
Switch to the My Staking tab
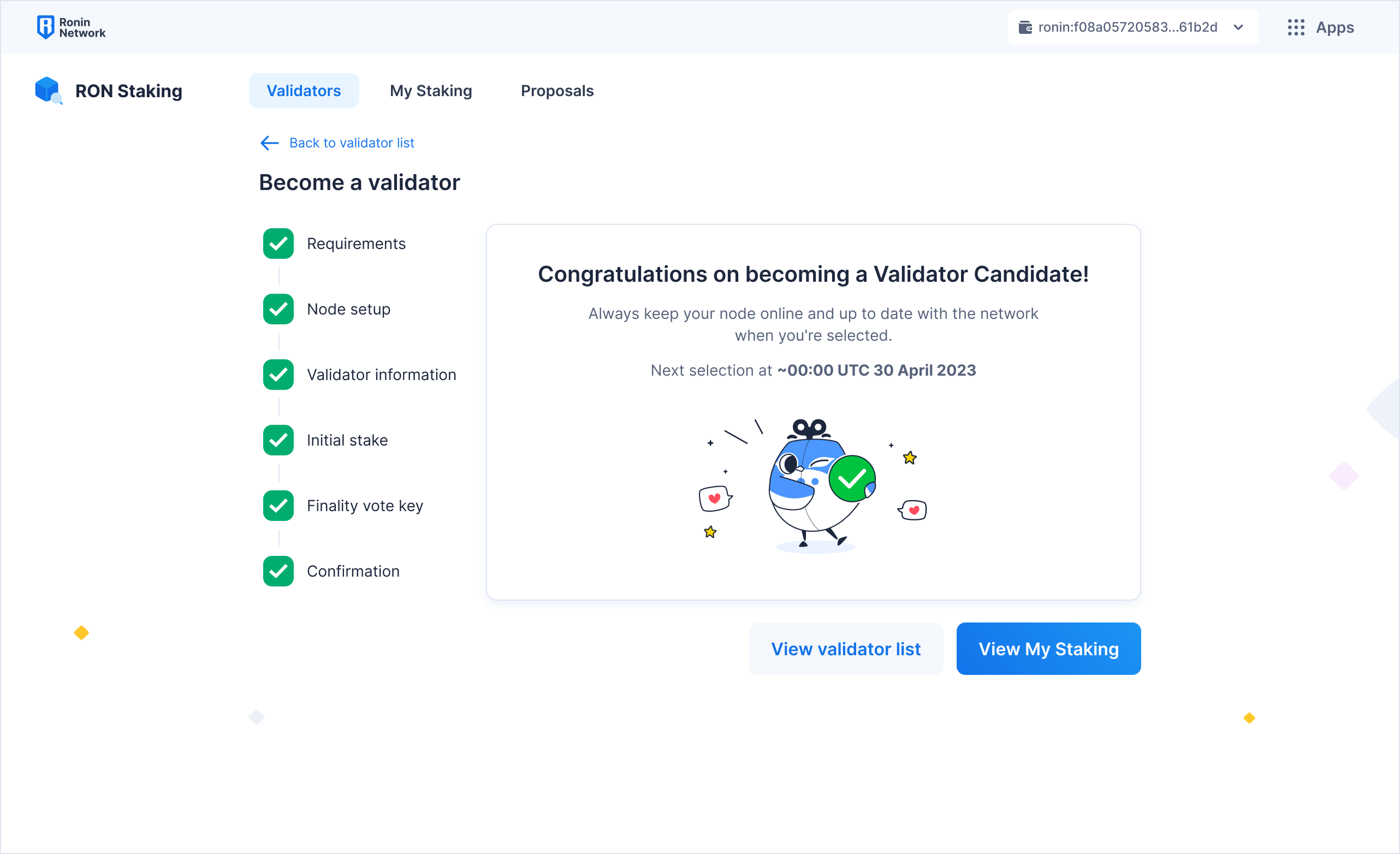point(431,90)
